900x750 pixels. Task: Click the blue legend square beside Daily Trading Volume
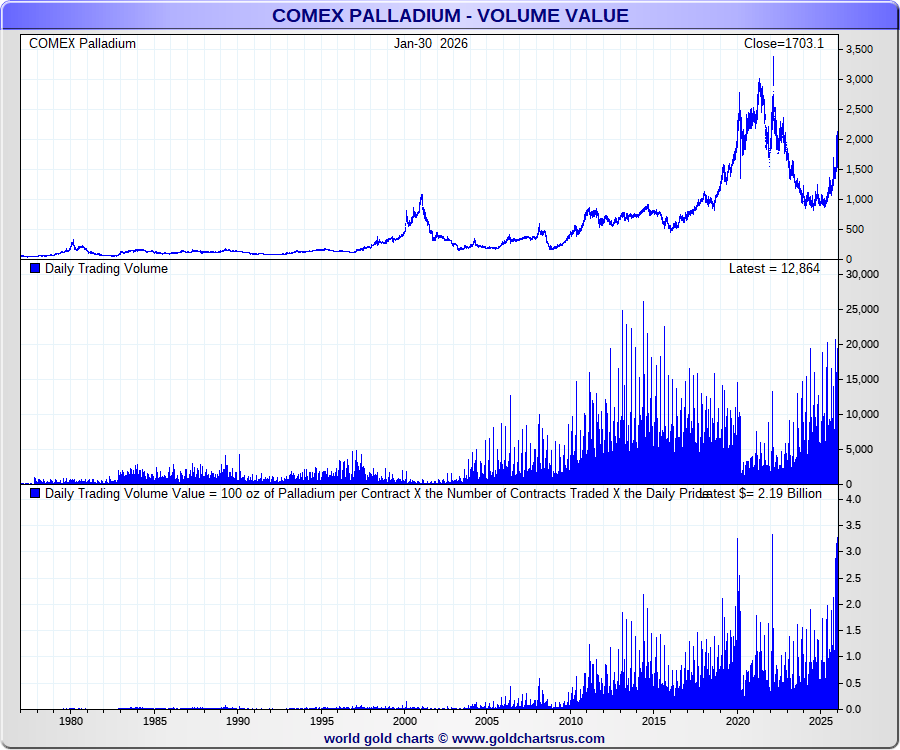click(x=35, y=268)
